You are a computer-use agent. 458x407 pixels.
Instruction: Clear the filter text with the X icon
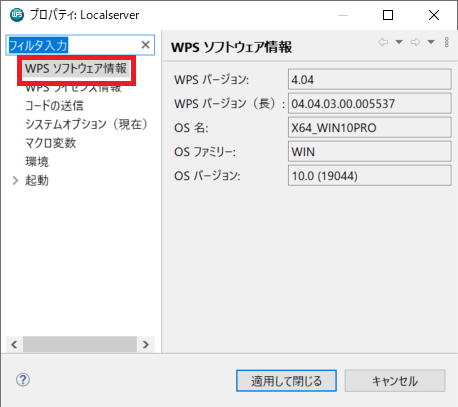145,45
